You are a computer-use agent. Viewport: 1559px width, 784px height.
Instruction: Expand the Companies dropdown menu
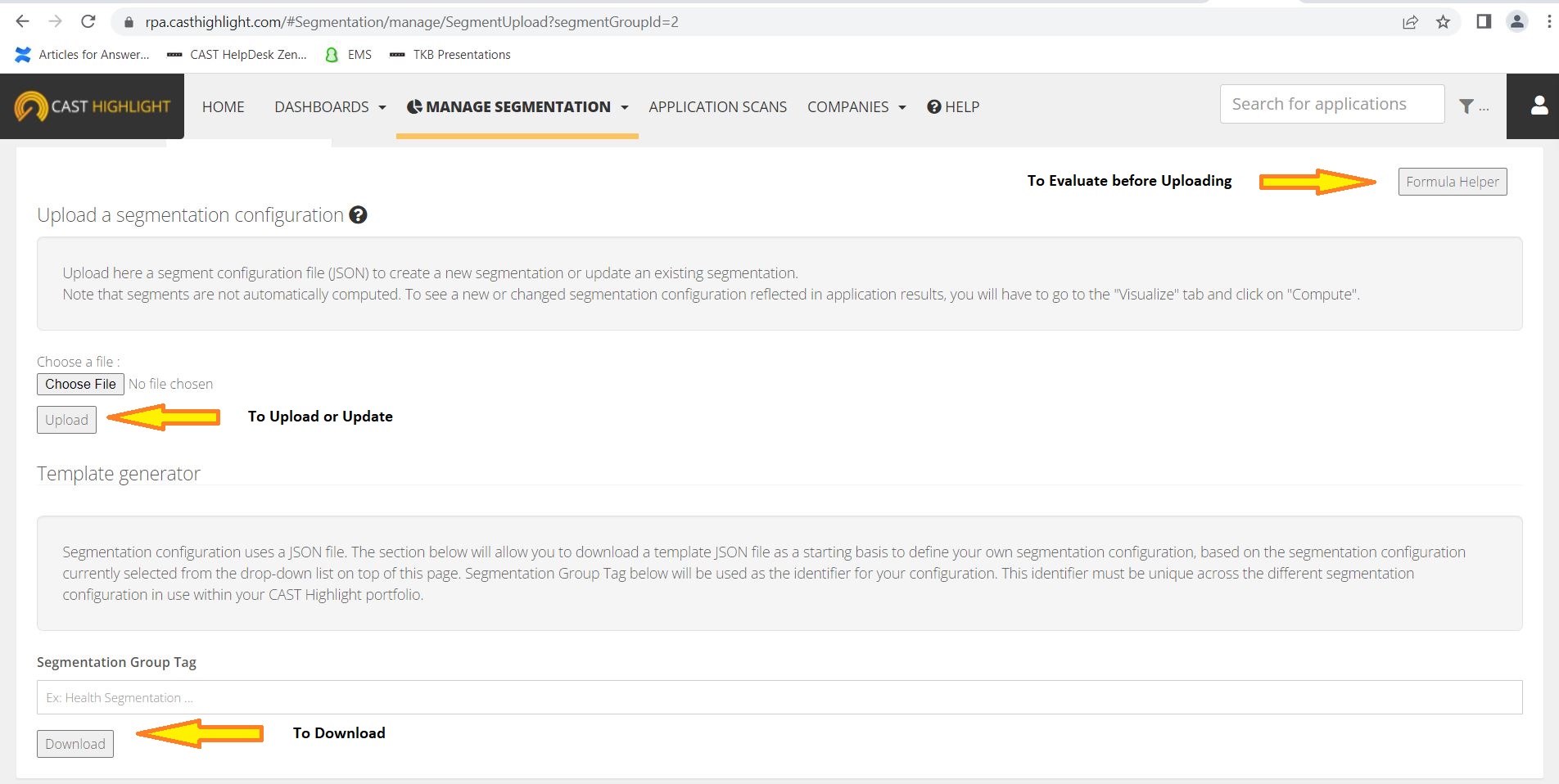pyautogui.click(x=856, y=107)
